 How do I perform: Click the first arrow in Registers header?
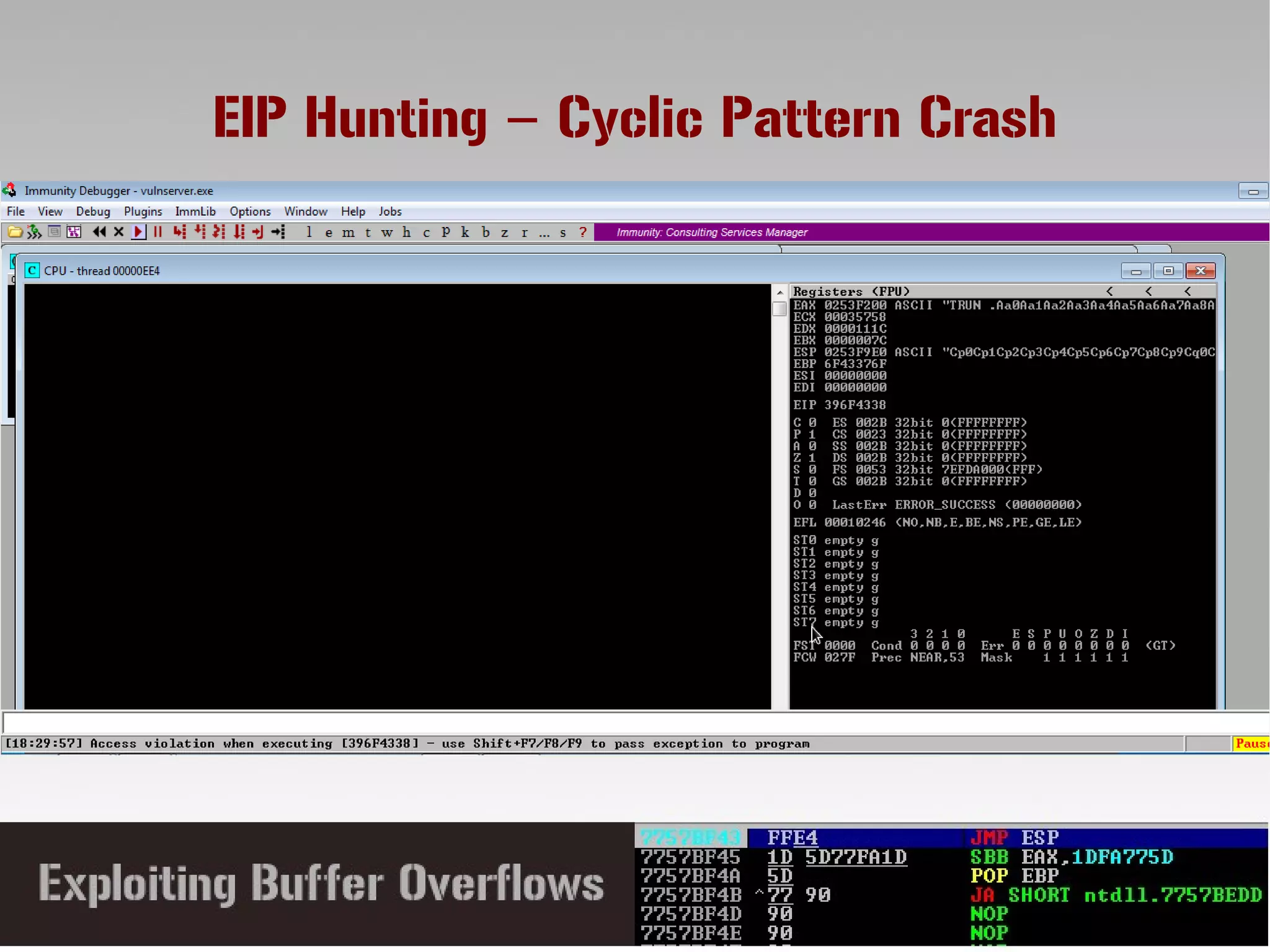(1110, 291)
